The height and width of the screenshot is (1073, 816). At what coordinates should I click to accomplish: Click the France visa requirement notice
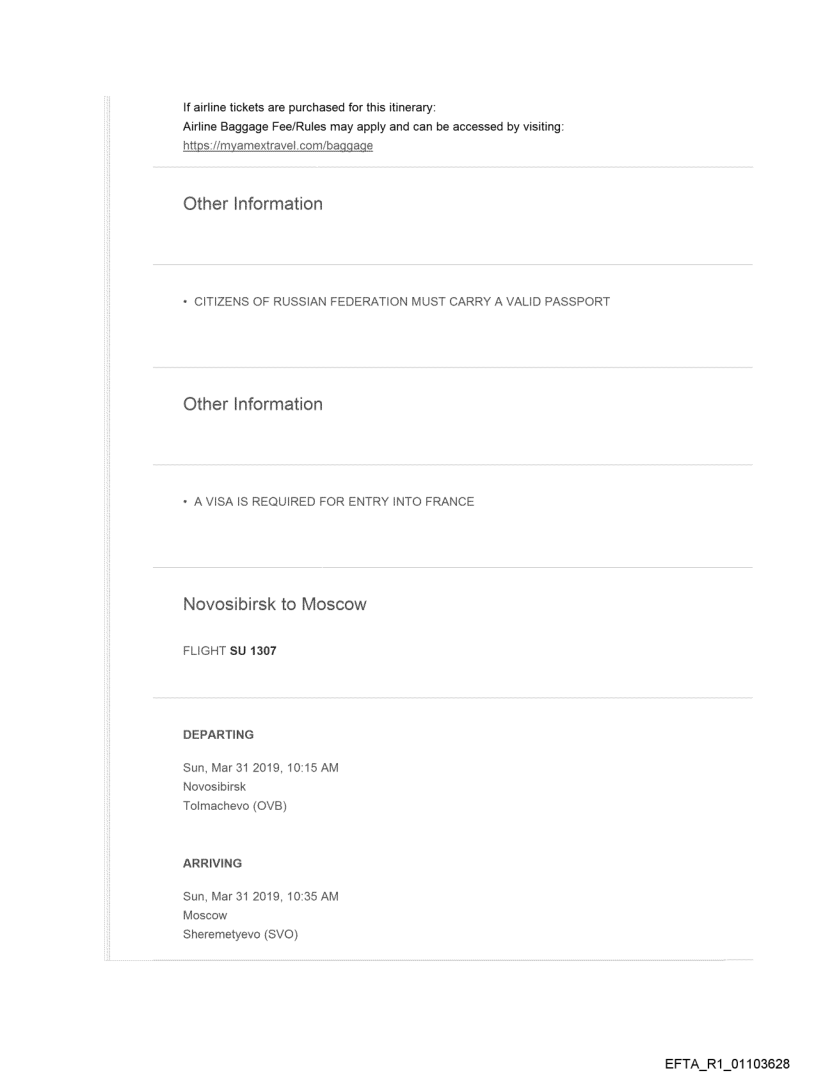(x=328, y=502)
